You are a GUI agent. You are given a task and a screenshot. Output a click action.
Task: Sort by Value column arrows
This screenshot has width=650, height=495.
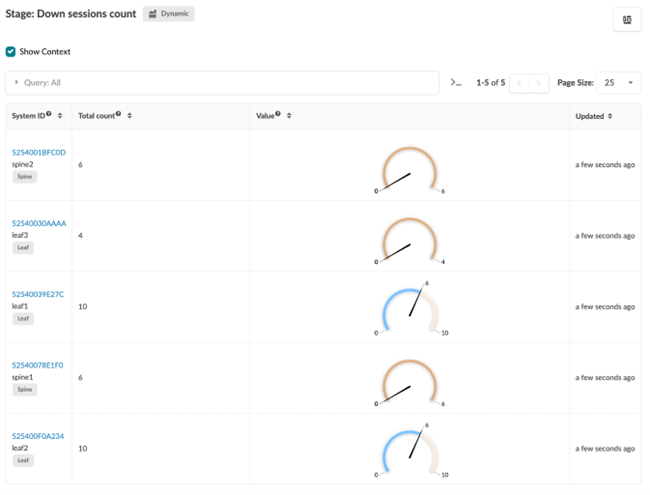click(289, 116)
